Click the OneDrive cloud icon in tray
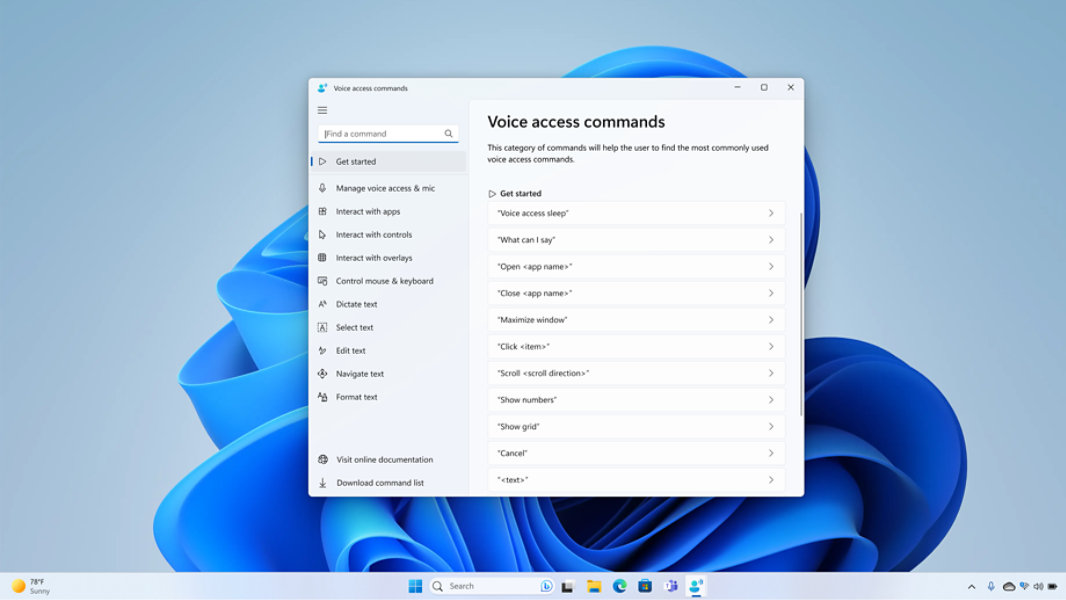1066x600 pixels. click(x=1009, y=586)
